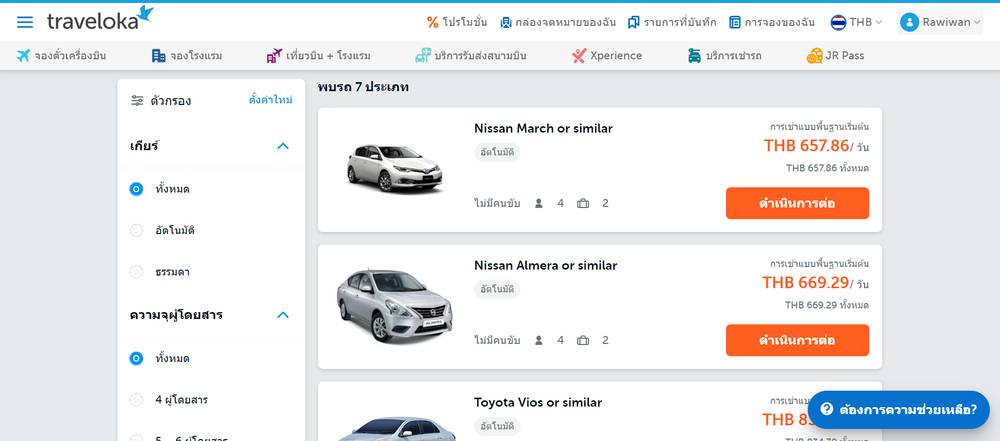This screenshot has height=441, width=1000.
Task: Click ตั้งค่าใหม่ reset filter link
Action: [x=270, y=100]
